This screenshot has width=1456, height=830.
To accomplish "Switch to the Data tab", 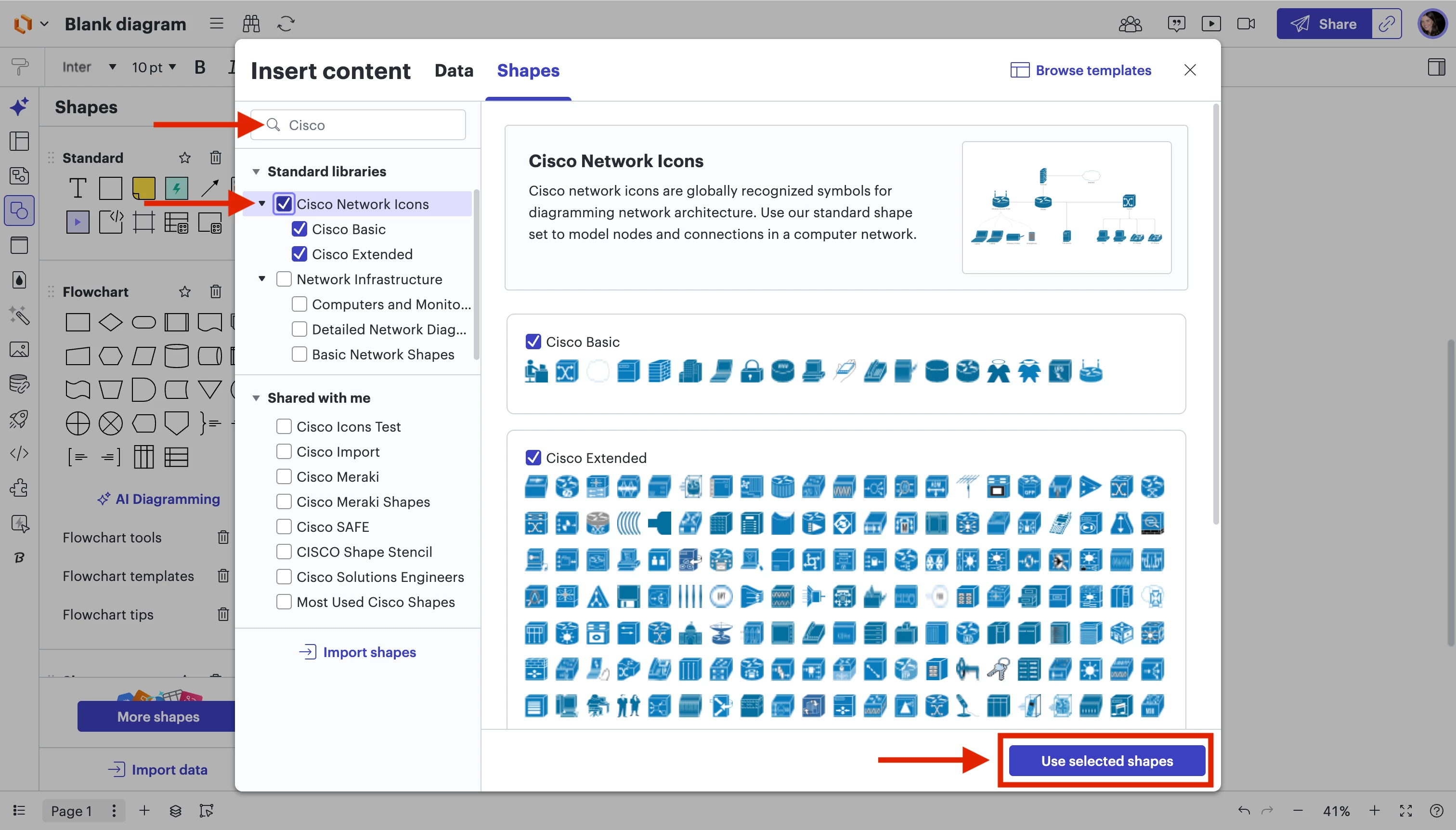I will coord(454,71).
